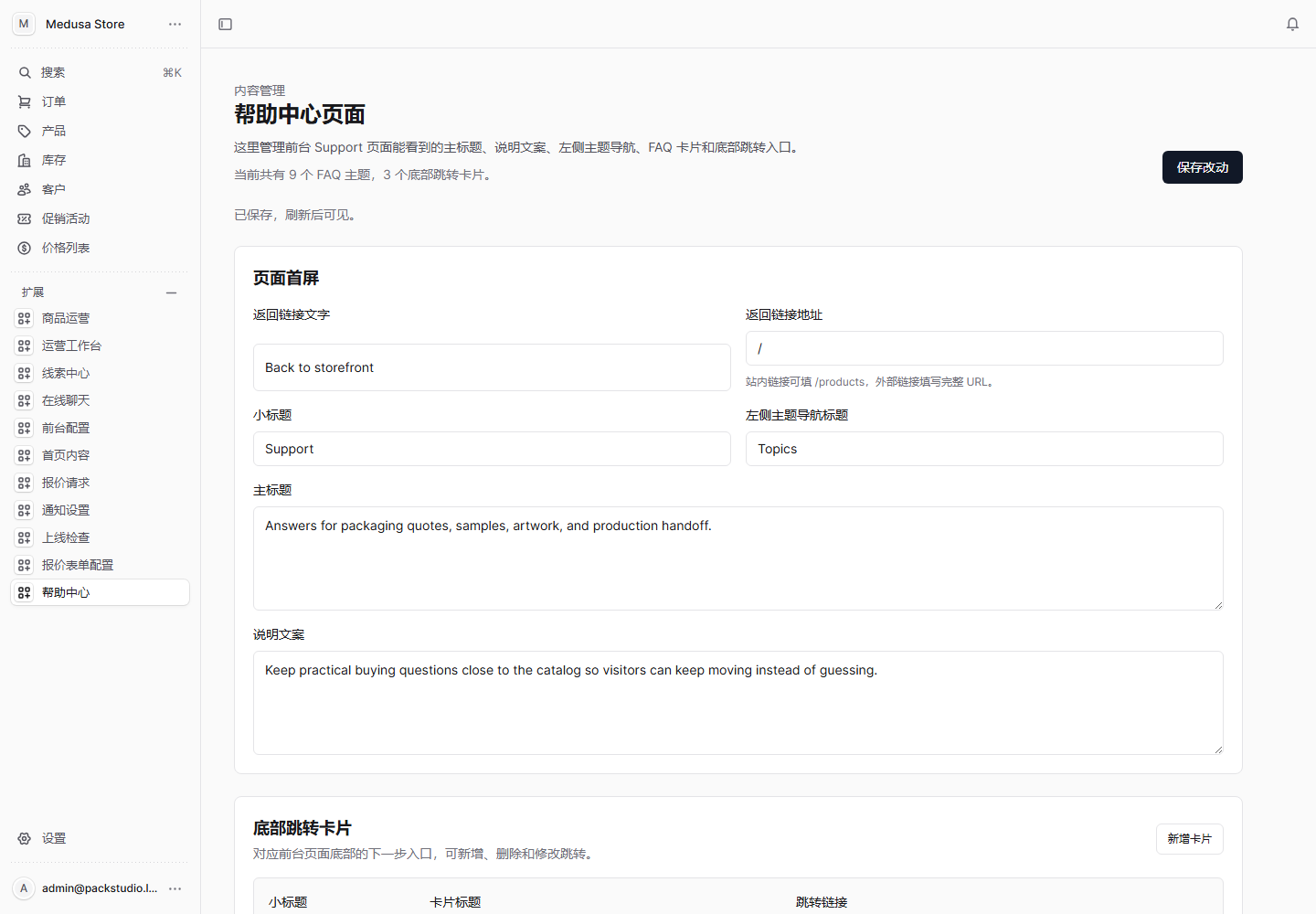Open 价格列表 page
Image resolution: width=1316 pixels, height=914 pixels.
click(x=101, y=248)
